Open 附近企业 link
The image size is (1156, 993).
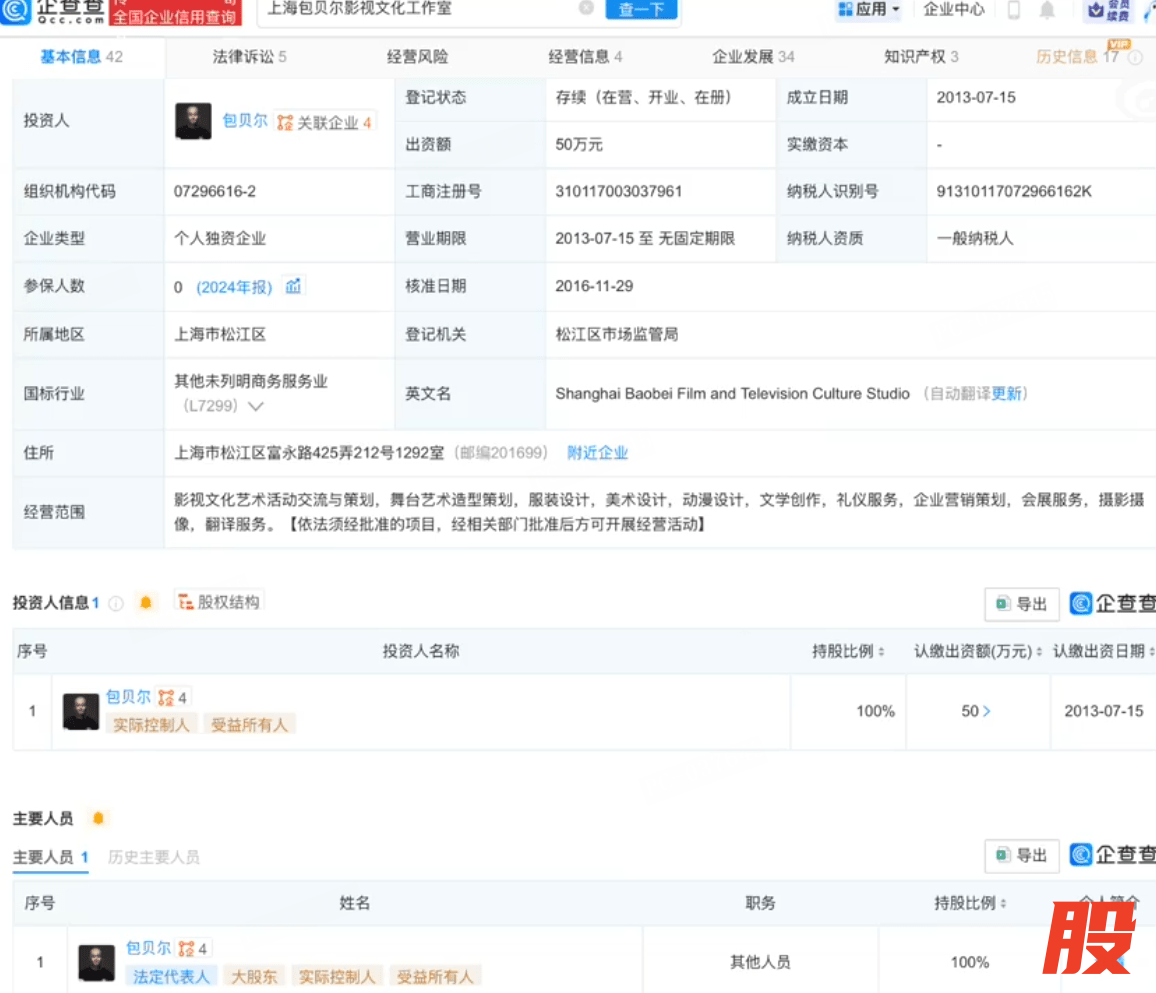597,453
